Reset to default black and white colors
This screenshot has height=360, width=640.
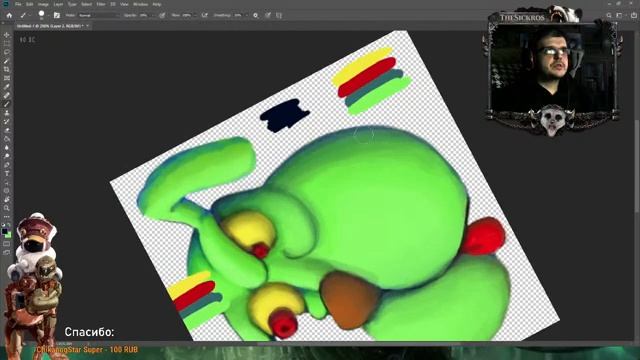pyautogui.click(x=4, y=225)
